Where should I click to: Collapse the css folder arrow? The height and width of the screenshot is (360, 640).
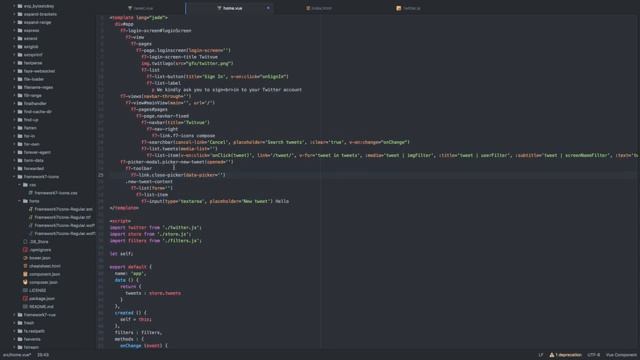click(x=20, y=185)
